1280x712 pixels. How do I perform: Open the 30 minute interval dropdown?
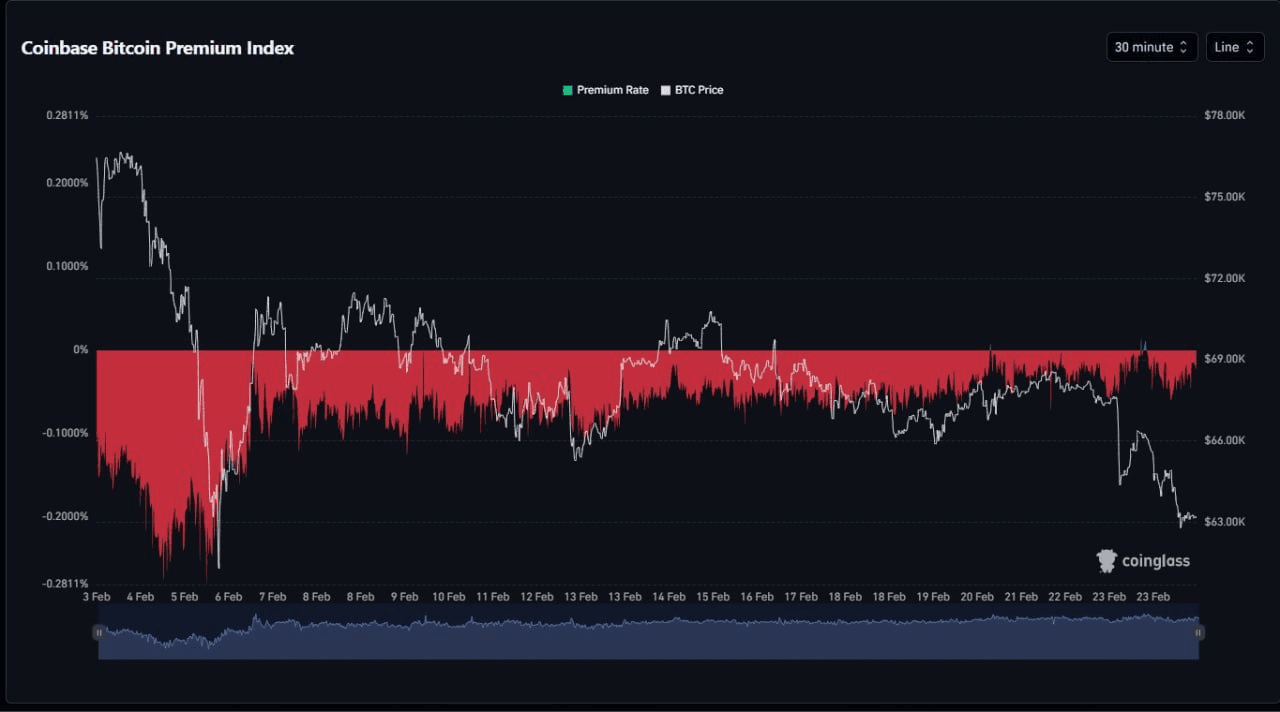click(1151, 47)
